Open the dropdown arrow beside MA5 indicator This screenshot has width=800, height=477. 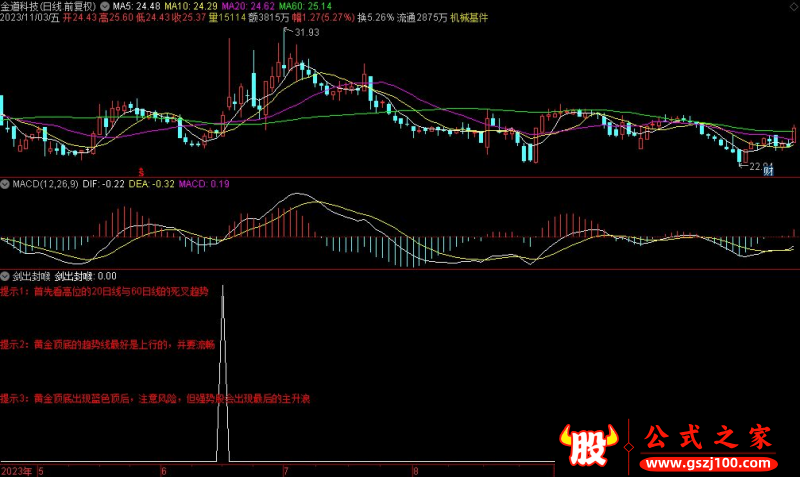click(105, 7)
